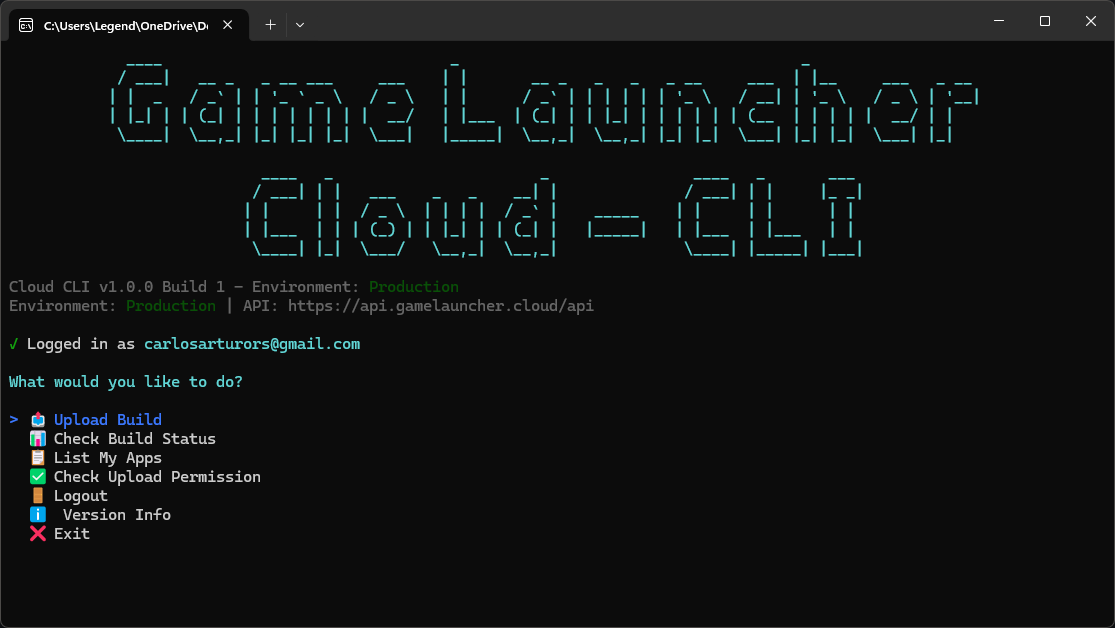This screenshot has height=628, width=1115.
Task: Expand the new tab profile dropdown
Action: click(x=300, y=25)
